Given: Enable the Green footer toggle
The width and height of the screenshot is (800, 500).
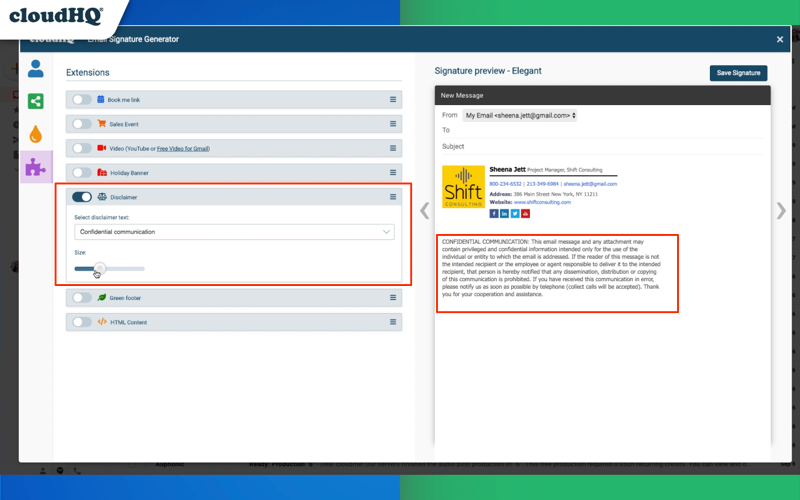Looking at the screenshot, I should pyautogui.click(x=82, y=297).
